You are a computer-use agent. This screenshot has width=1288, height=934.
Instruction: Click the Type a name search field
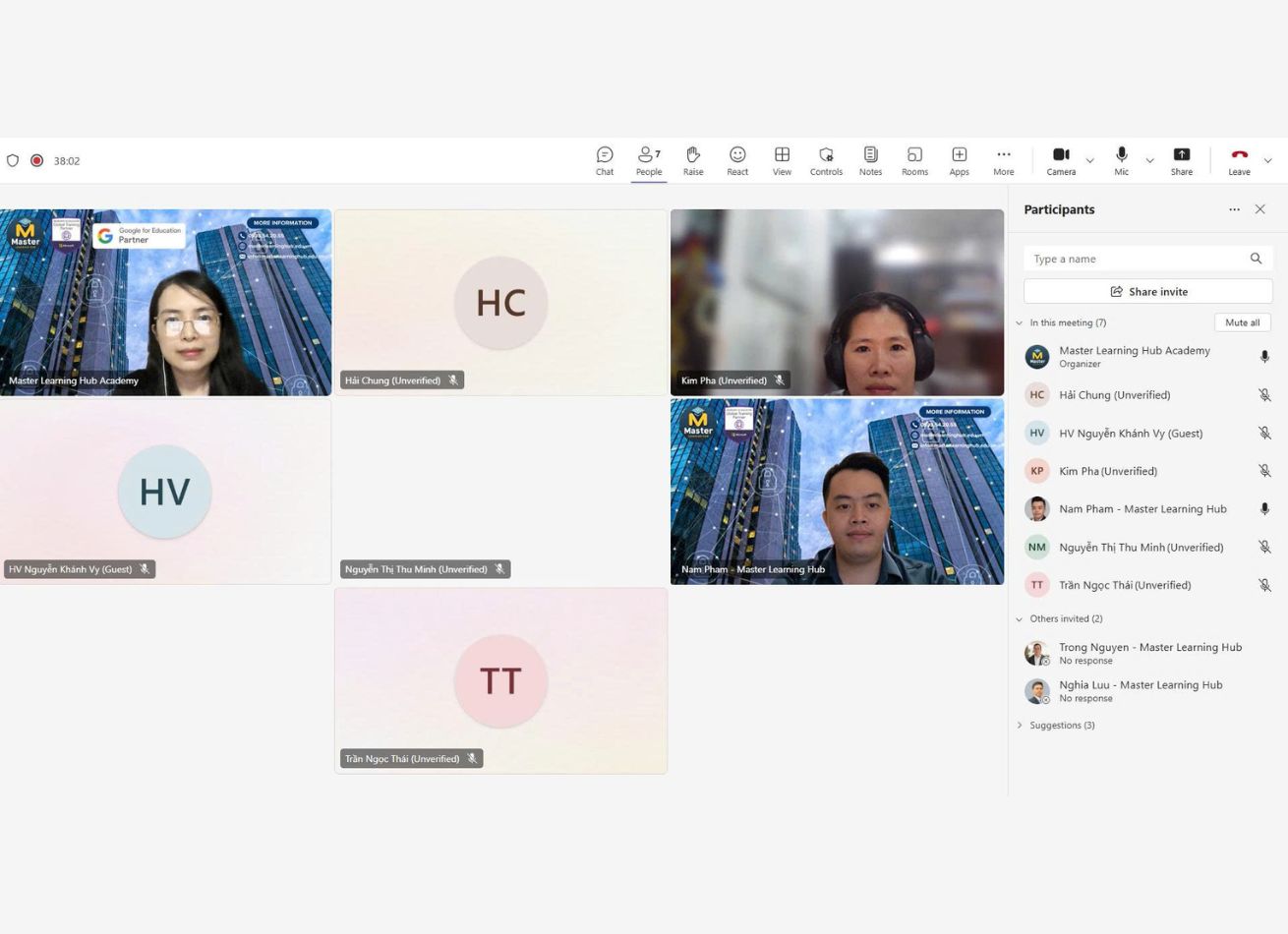click(1136, 259)
